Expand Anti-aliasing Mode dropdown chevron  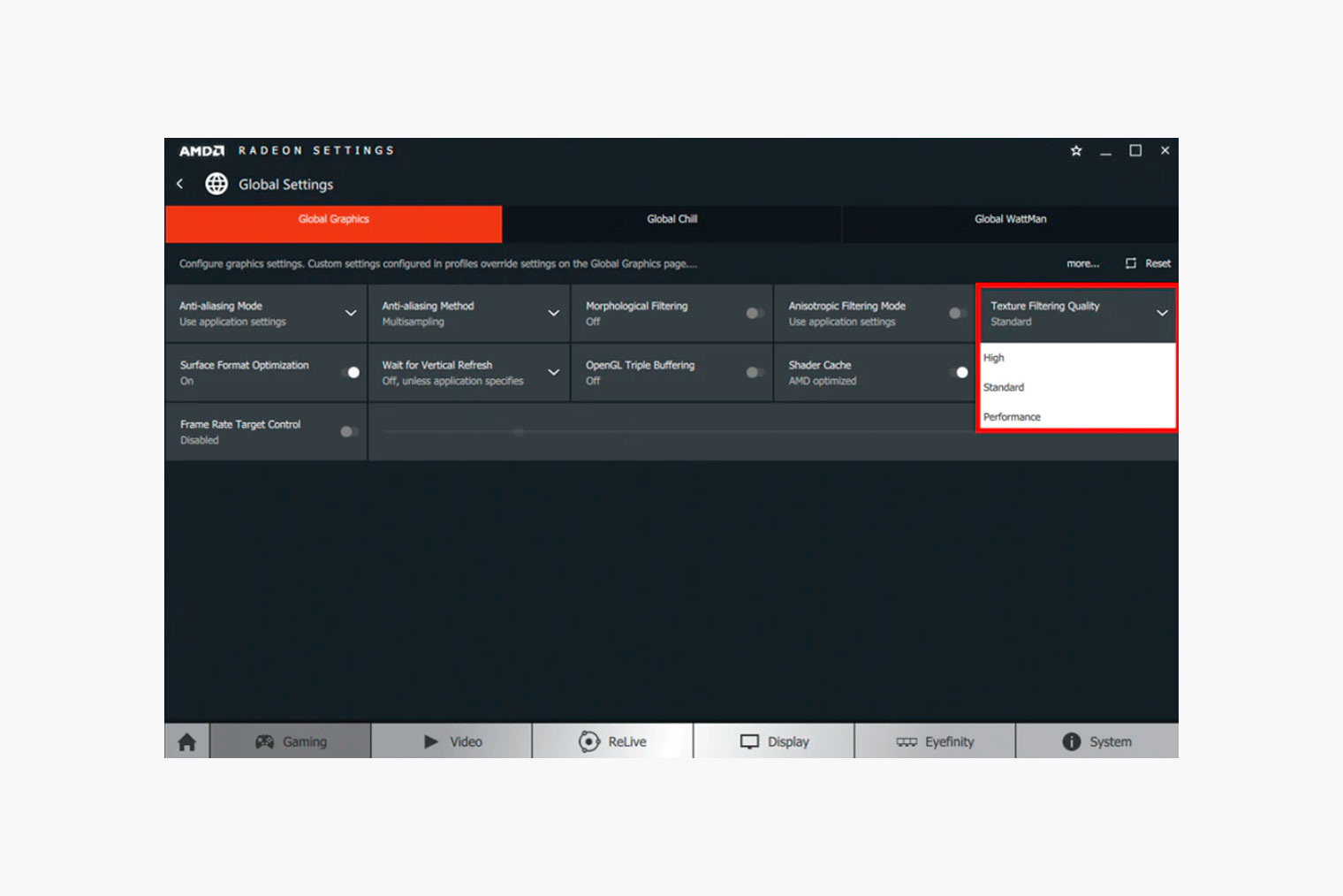351,313
